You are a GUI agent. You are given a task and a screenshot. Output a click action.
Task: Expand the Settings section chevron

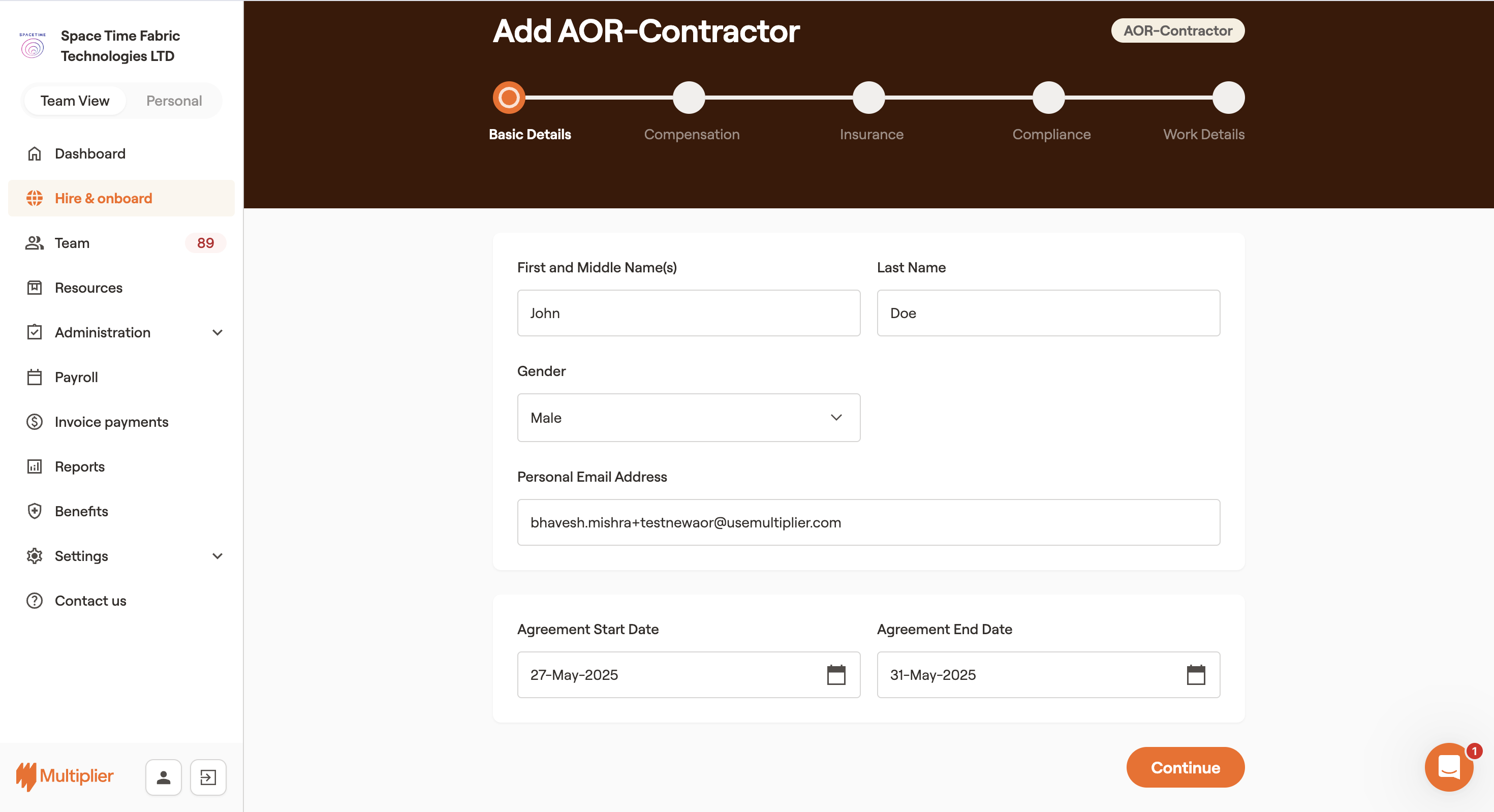click(217, 556)
